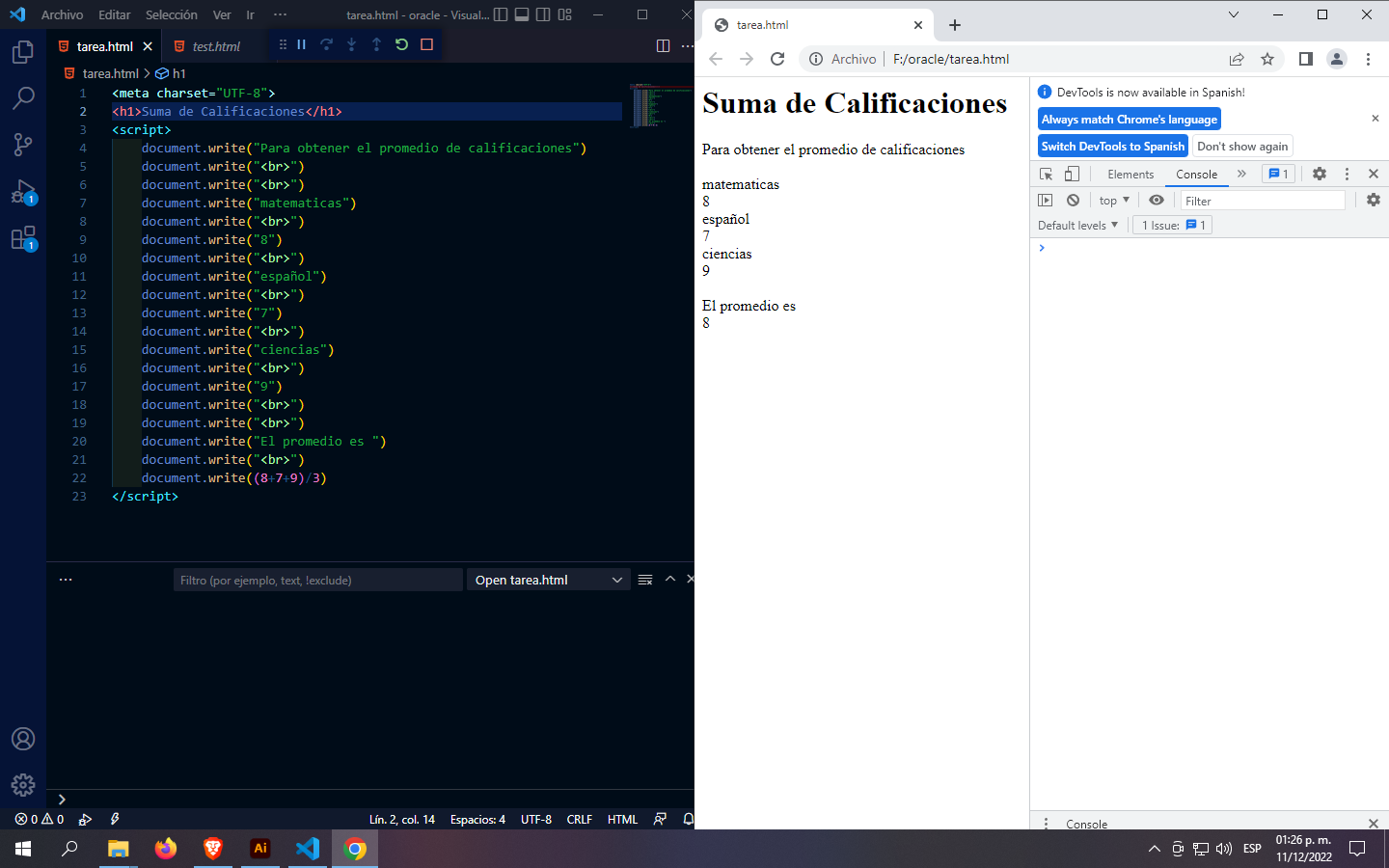Open the Manage gear menu in VS Code
The image size is (1389, 868).
point(23,785)
